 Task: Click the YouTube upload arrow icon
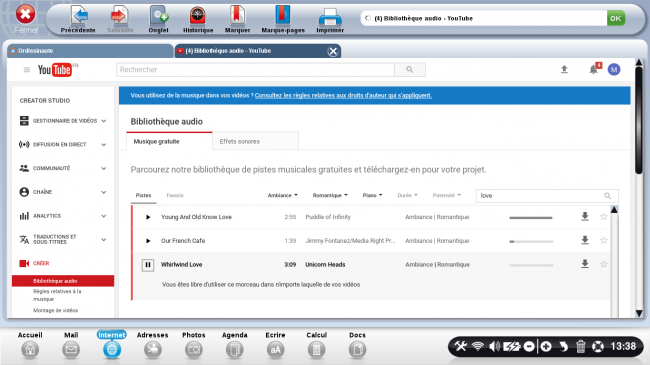pyautogui.click(x=564, y=69)
